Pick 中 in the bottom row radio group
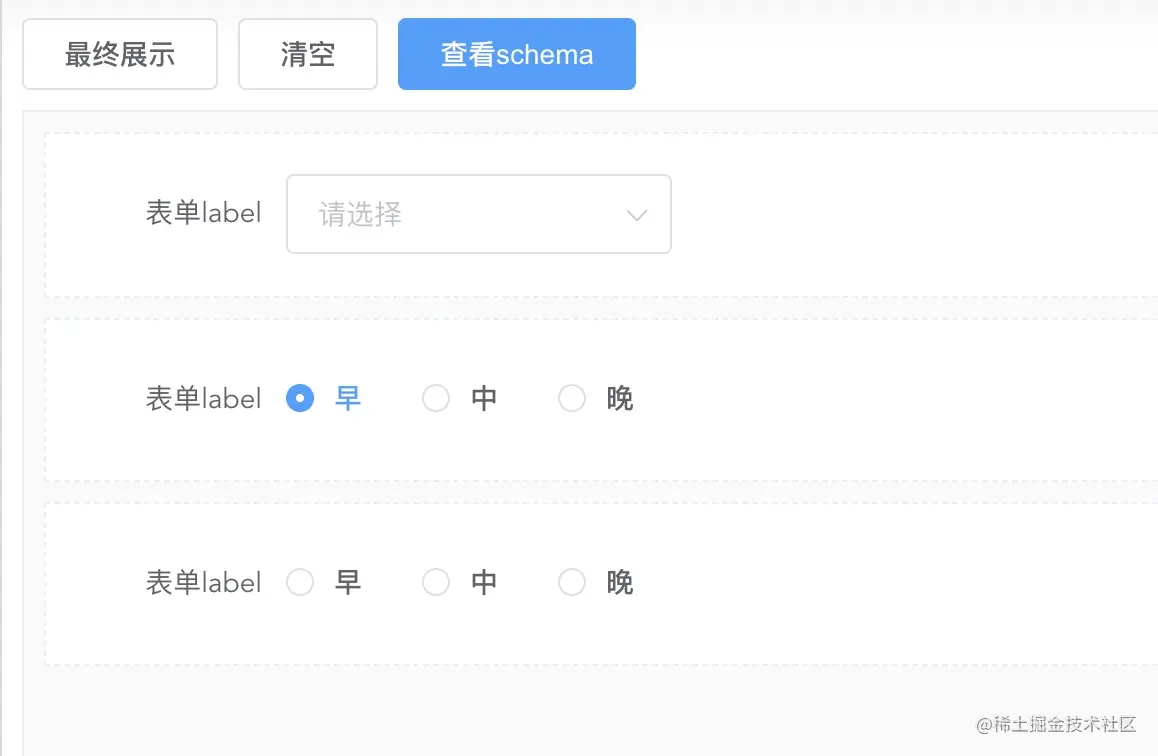1158x756 pixels. (x=436, y=582)
